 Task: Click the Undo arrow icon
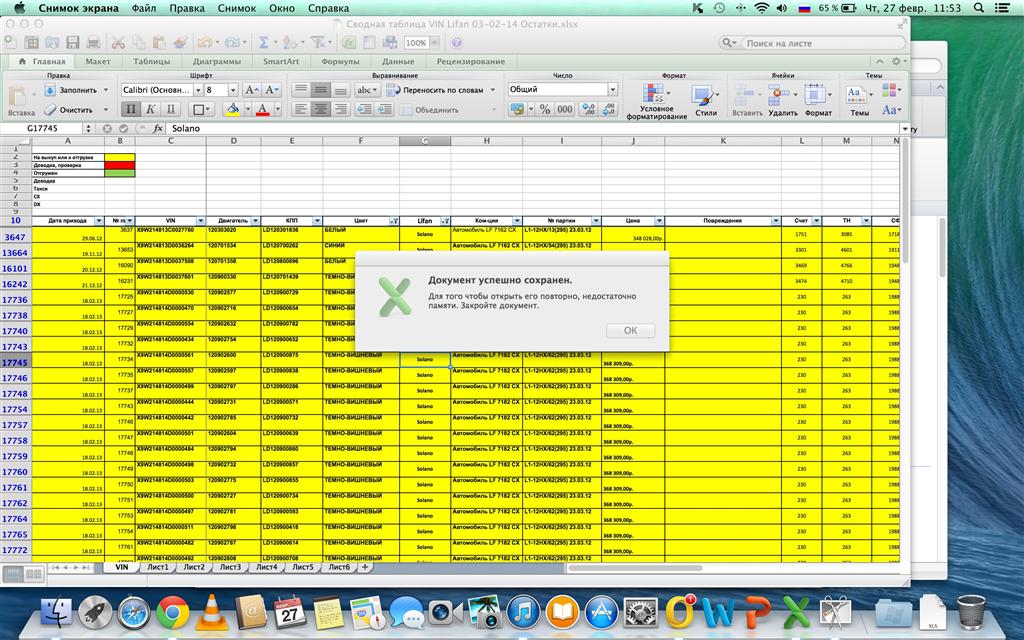pyautogui.click(x=205, y=42)
